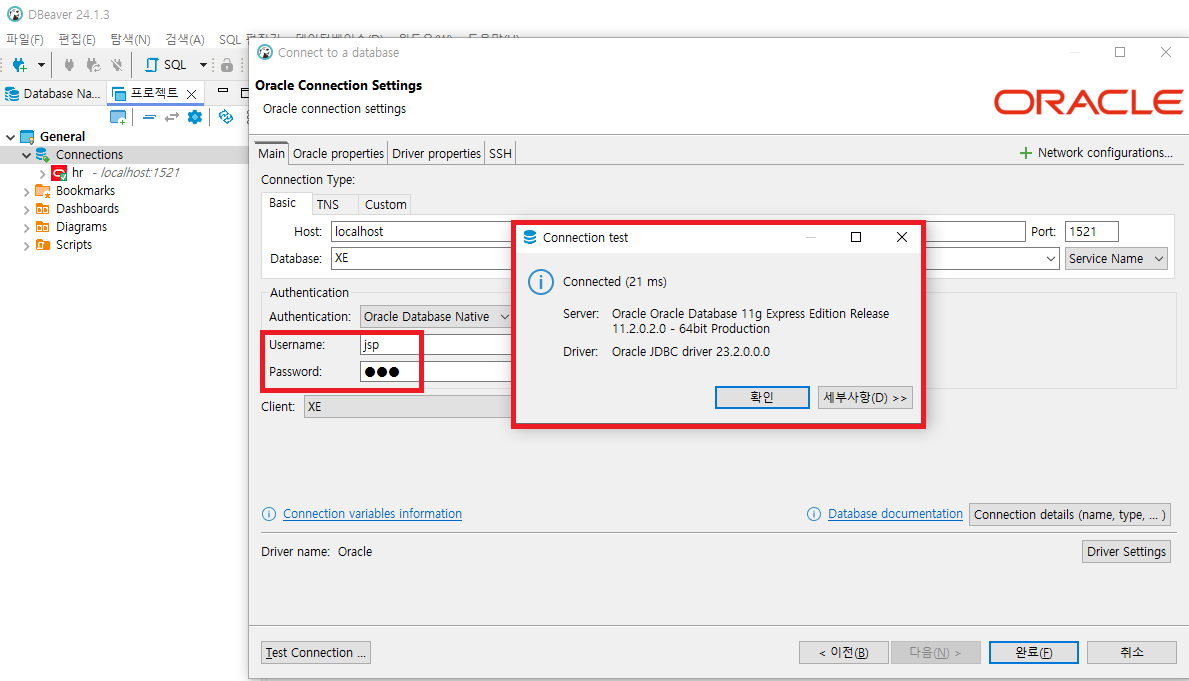Open the 파일(F) menu

pos(25,39)
